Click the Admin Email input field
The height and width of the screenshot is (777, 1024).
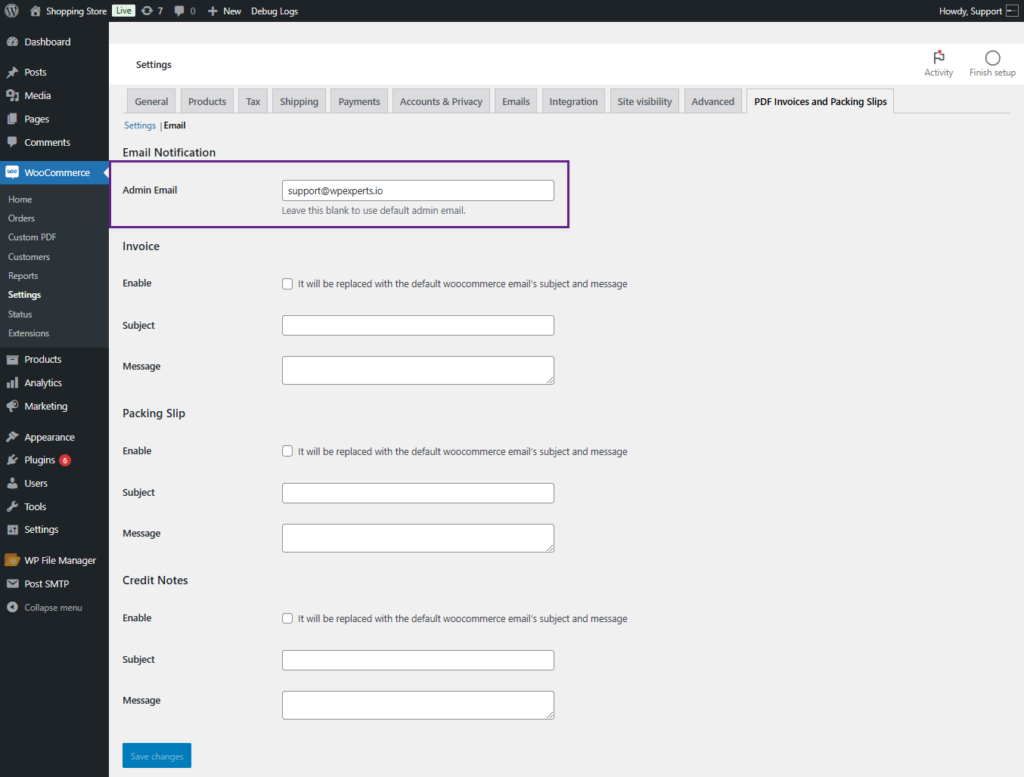[418, 191]
